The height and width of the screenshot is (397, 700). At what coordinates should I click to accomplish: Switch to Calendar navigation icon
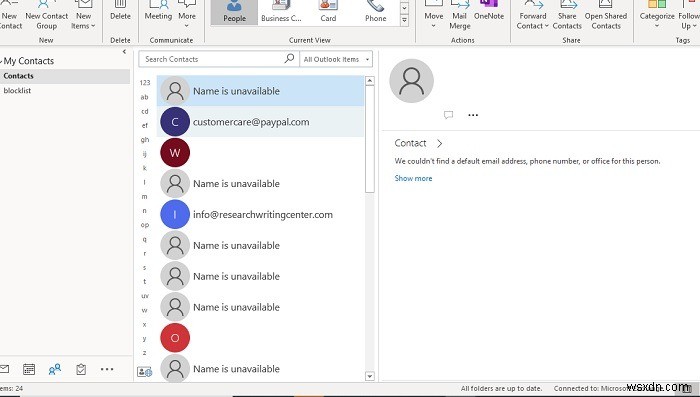29,369
